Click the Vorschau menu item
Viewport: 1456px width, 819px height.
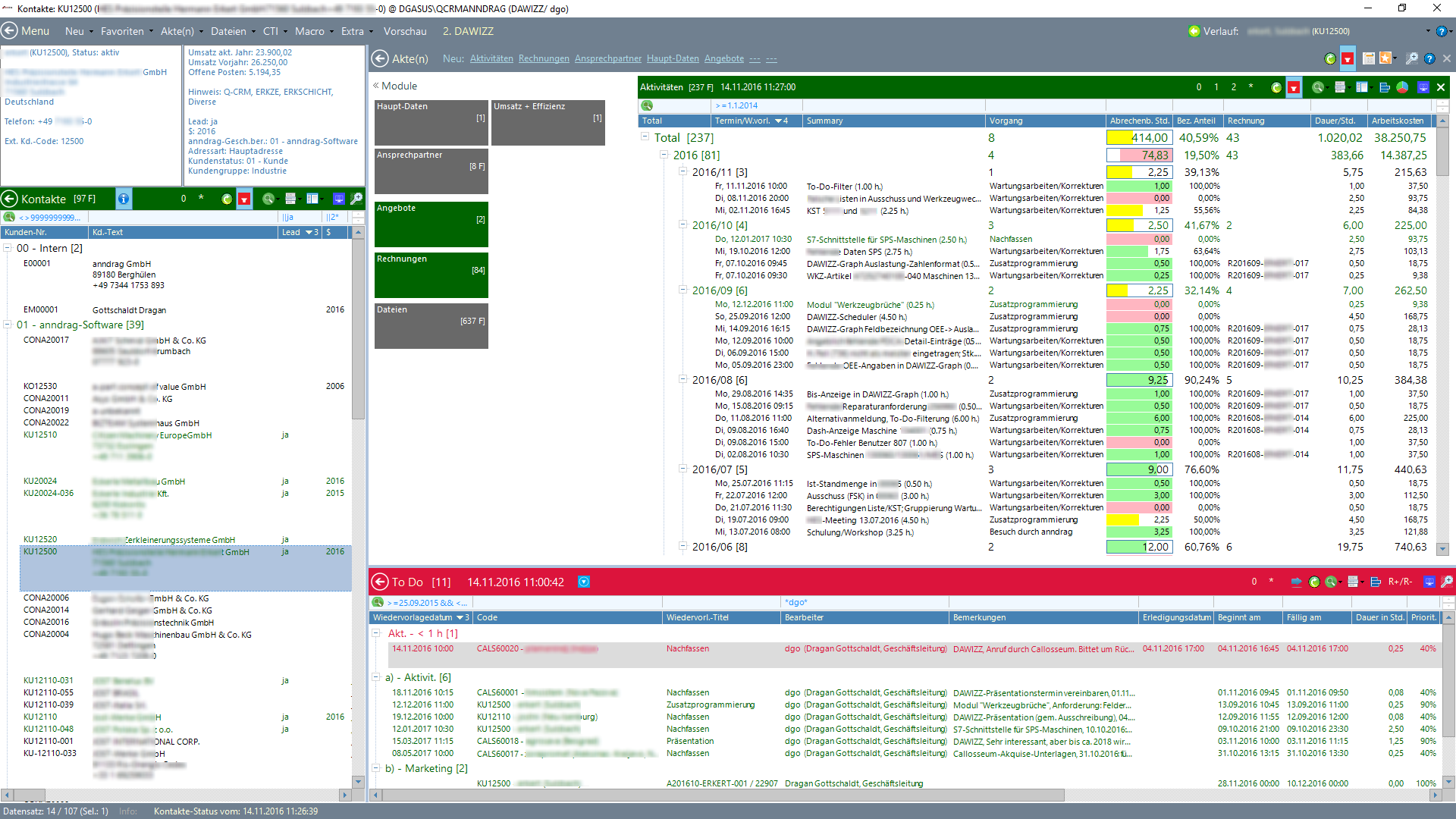[405, 31]
